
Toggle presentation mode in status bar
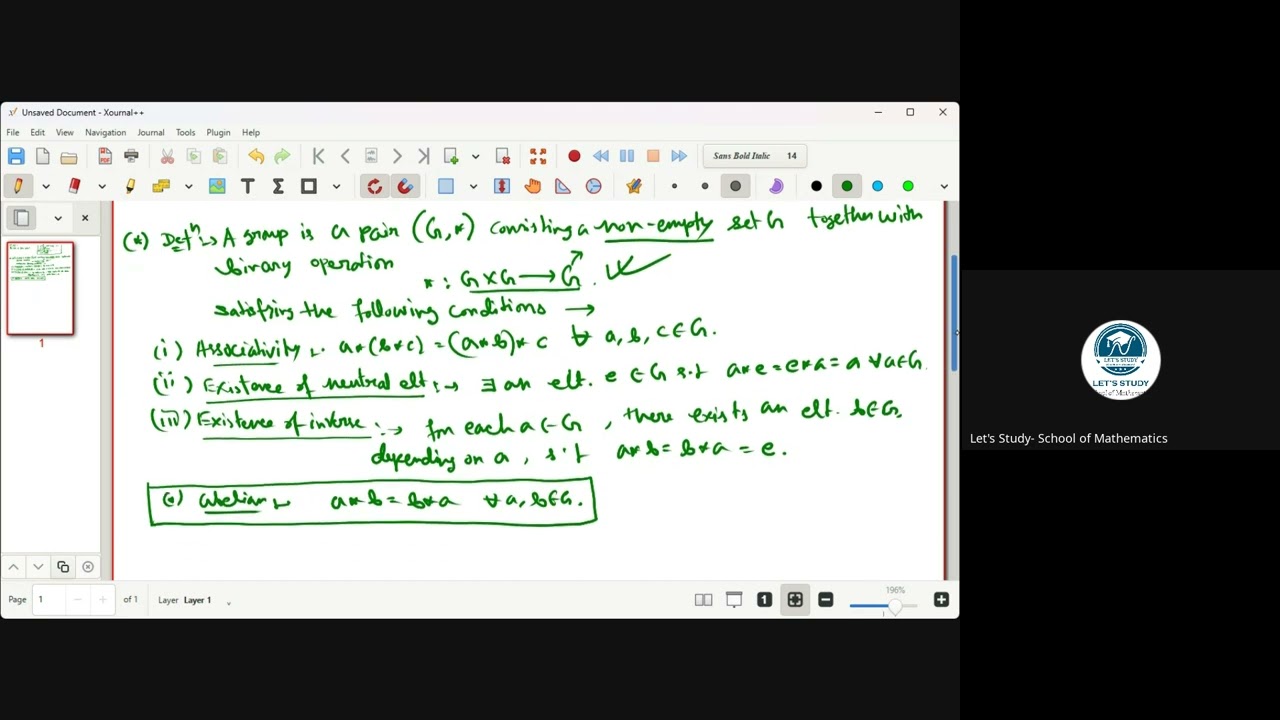coord(734,600)
